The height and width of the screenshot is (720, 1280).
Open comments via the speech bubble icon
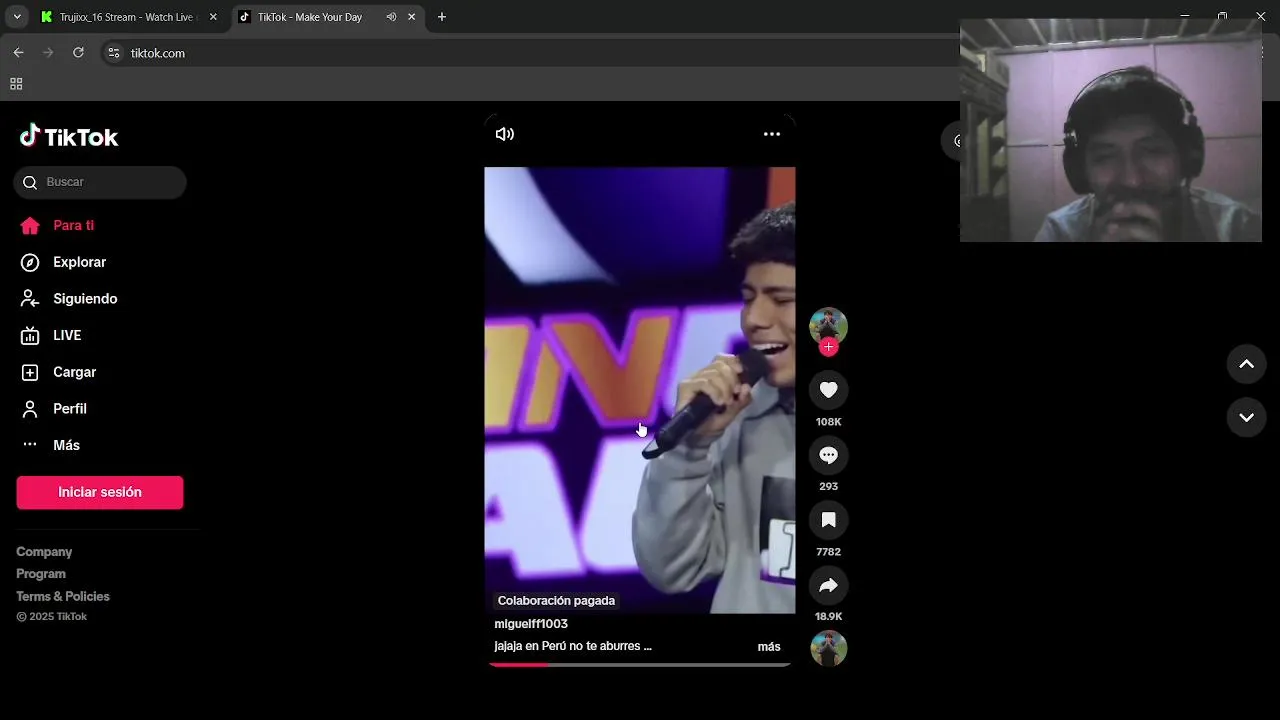(x=828, y=455)
